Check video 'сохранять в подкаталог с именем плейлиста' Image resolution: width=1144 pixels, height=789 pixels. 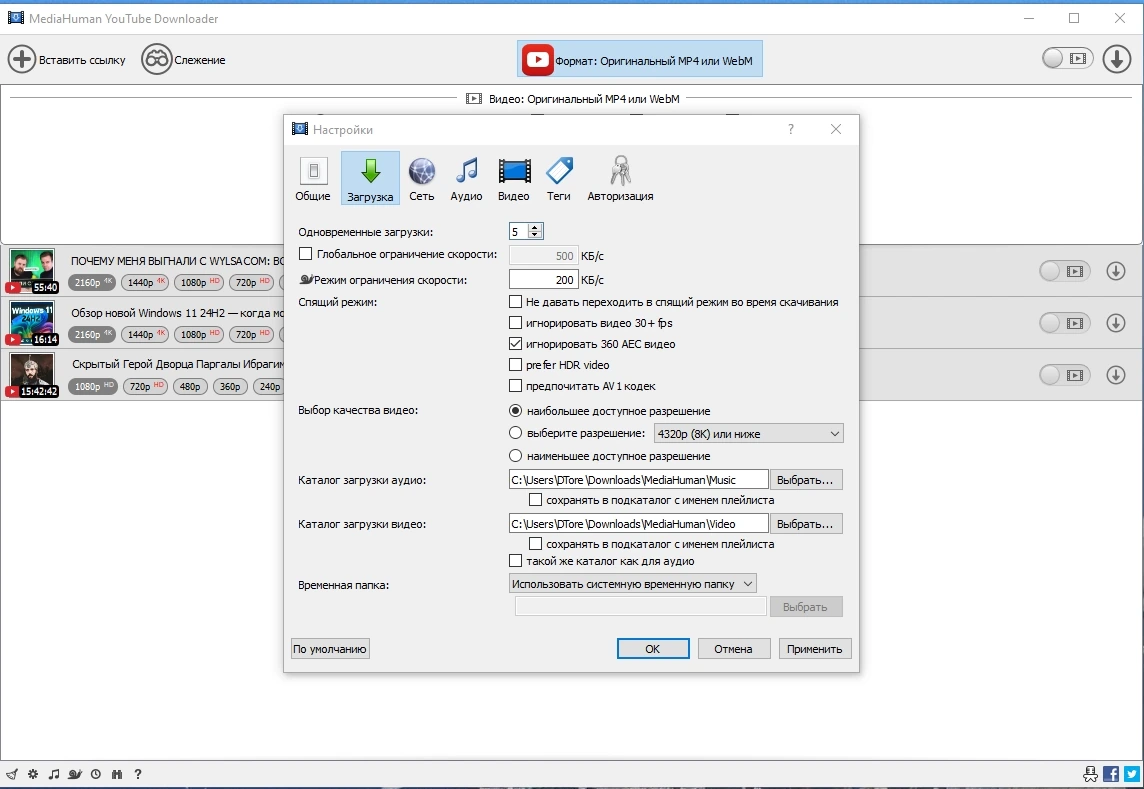point(536,544)
